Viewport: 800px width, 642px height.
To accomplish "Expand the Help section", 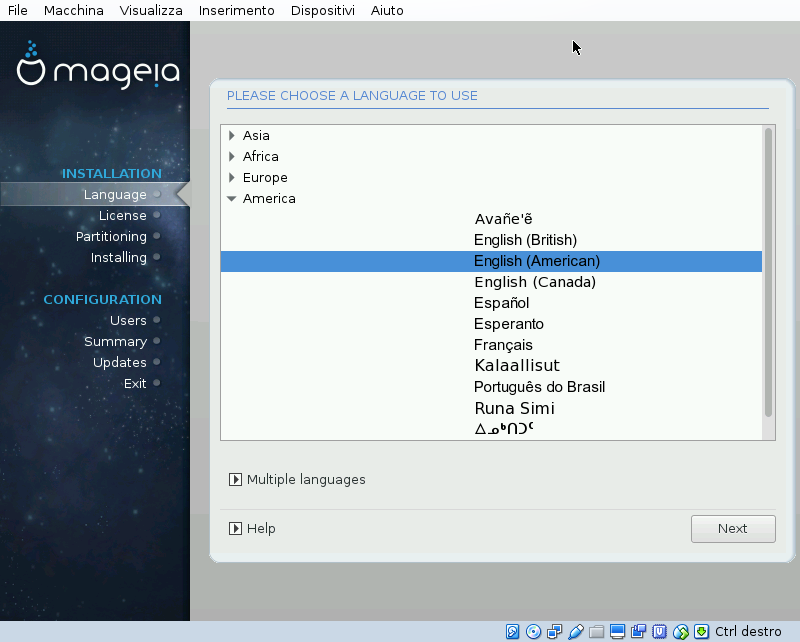I will click(x=235, y=528).
